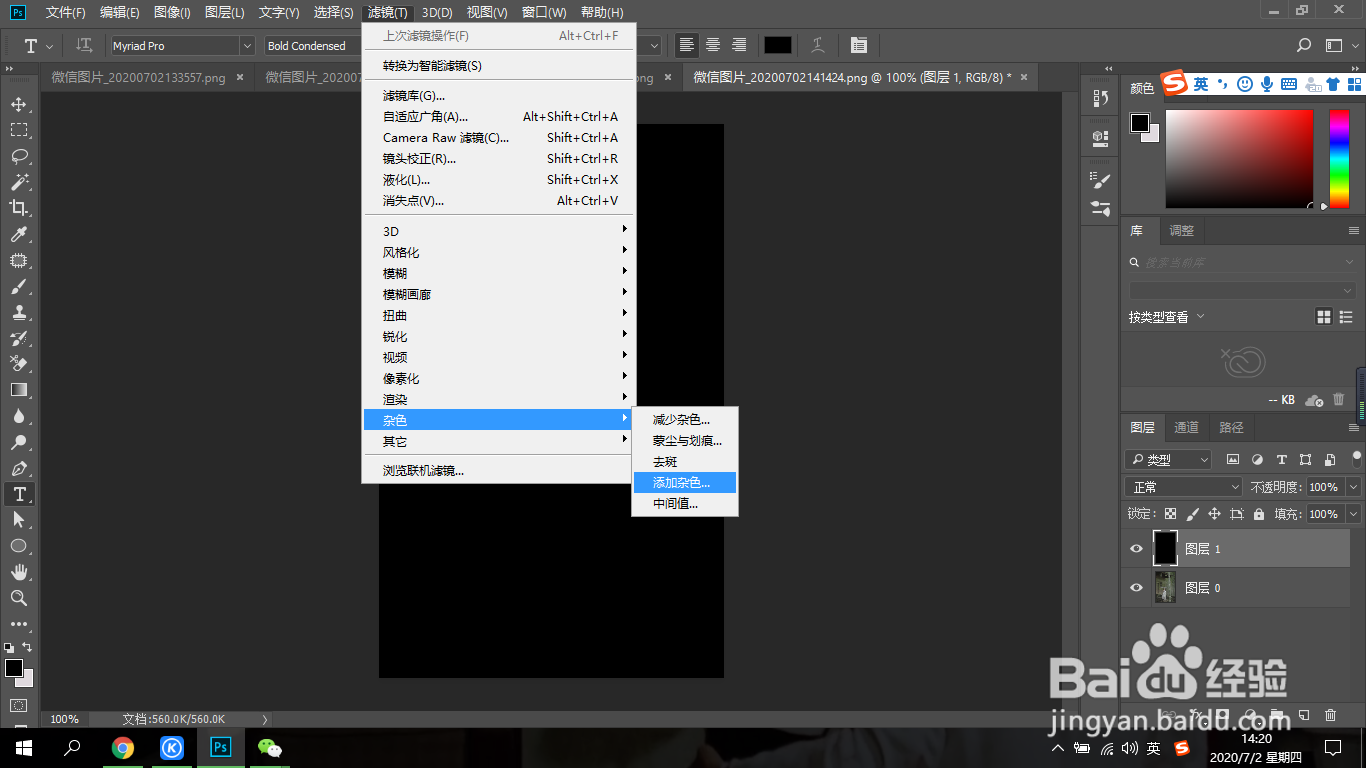Screen dimensions: 1366x768
Task: Click the rainbow spectrum slider in the Color panel
Action: 1337,160
